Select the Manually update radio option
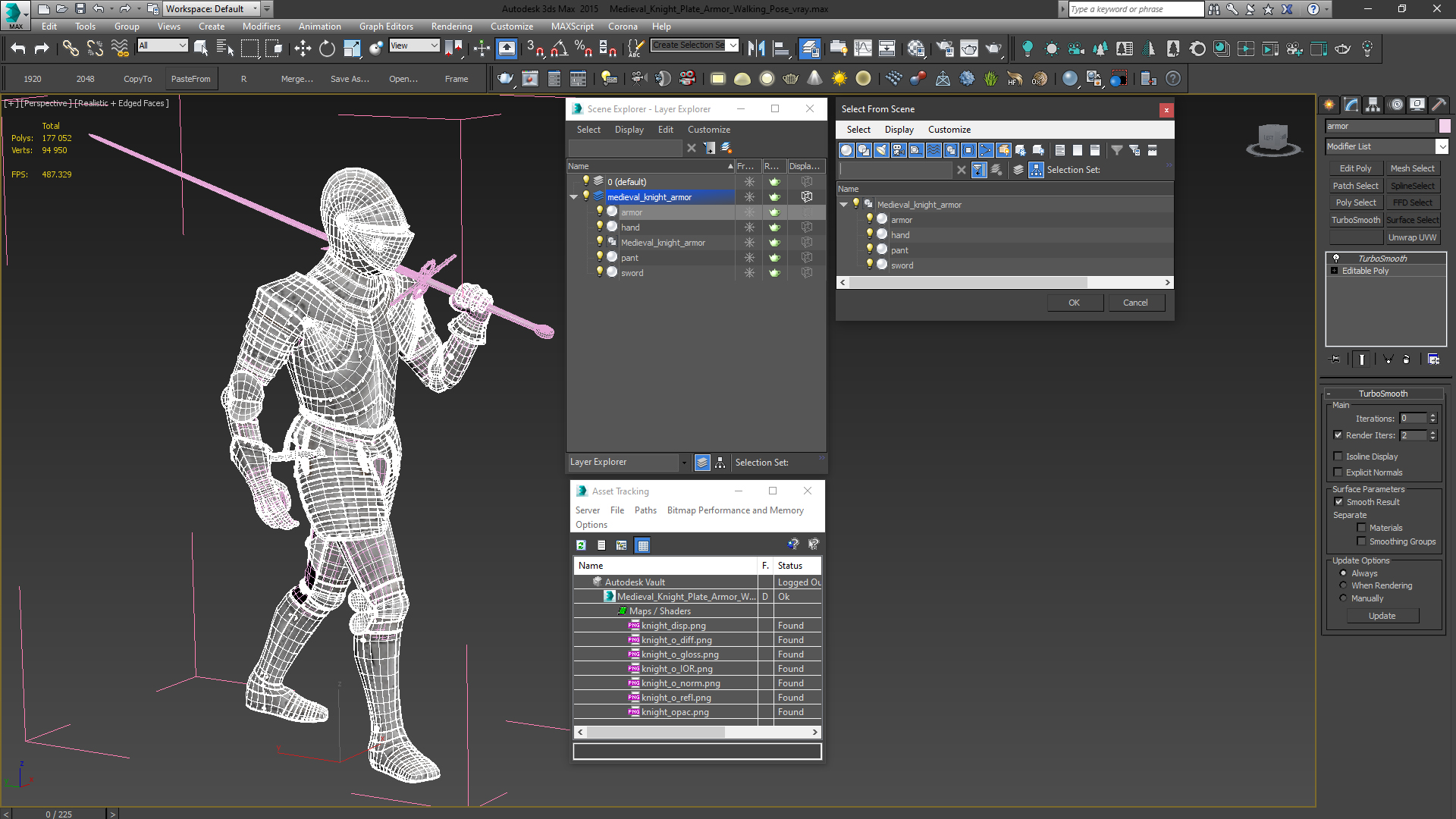 tap(1344, 598)
